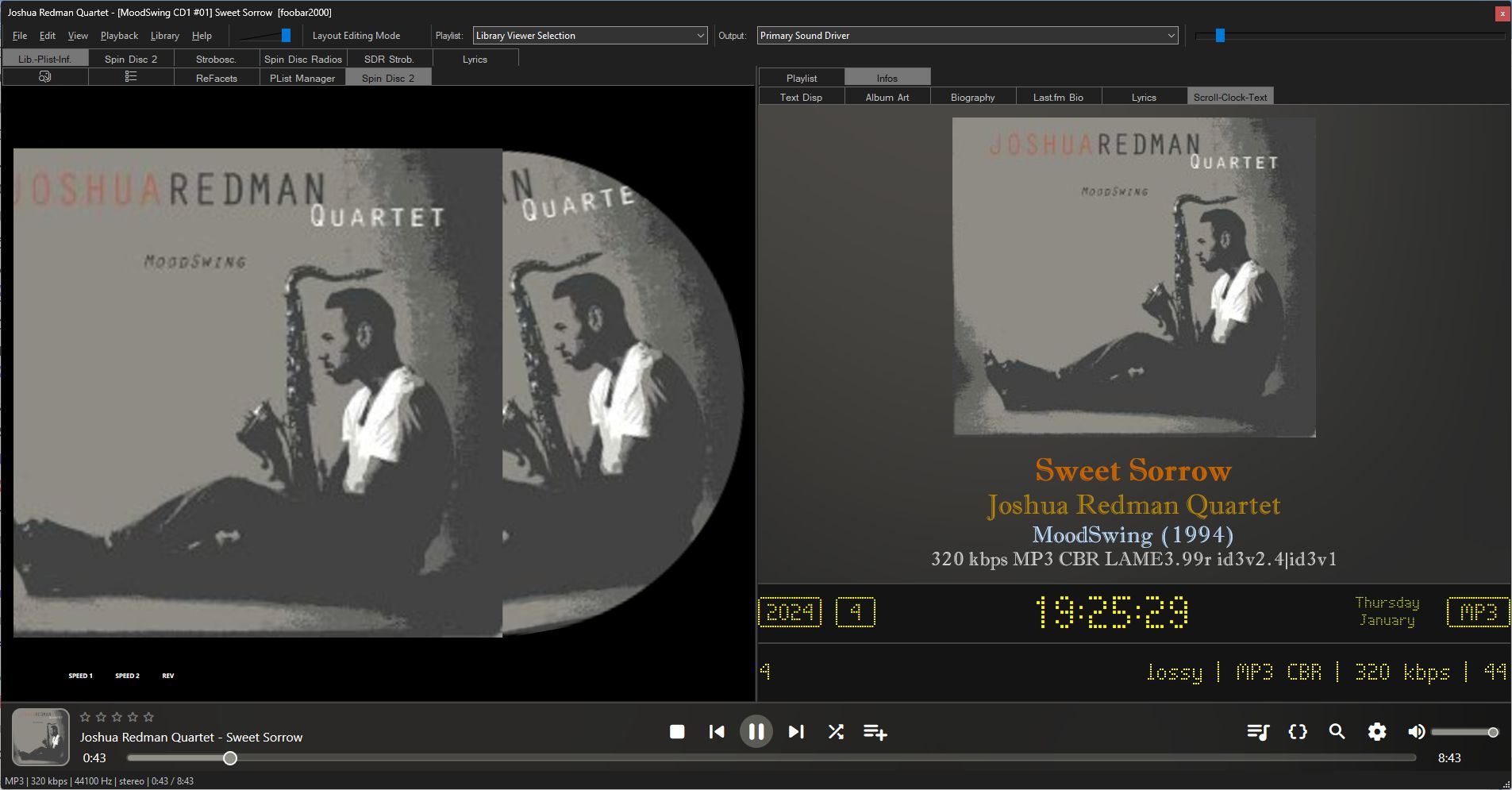Open the File menu
Screen dimensions: 1512x790
(20, 36)
